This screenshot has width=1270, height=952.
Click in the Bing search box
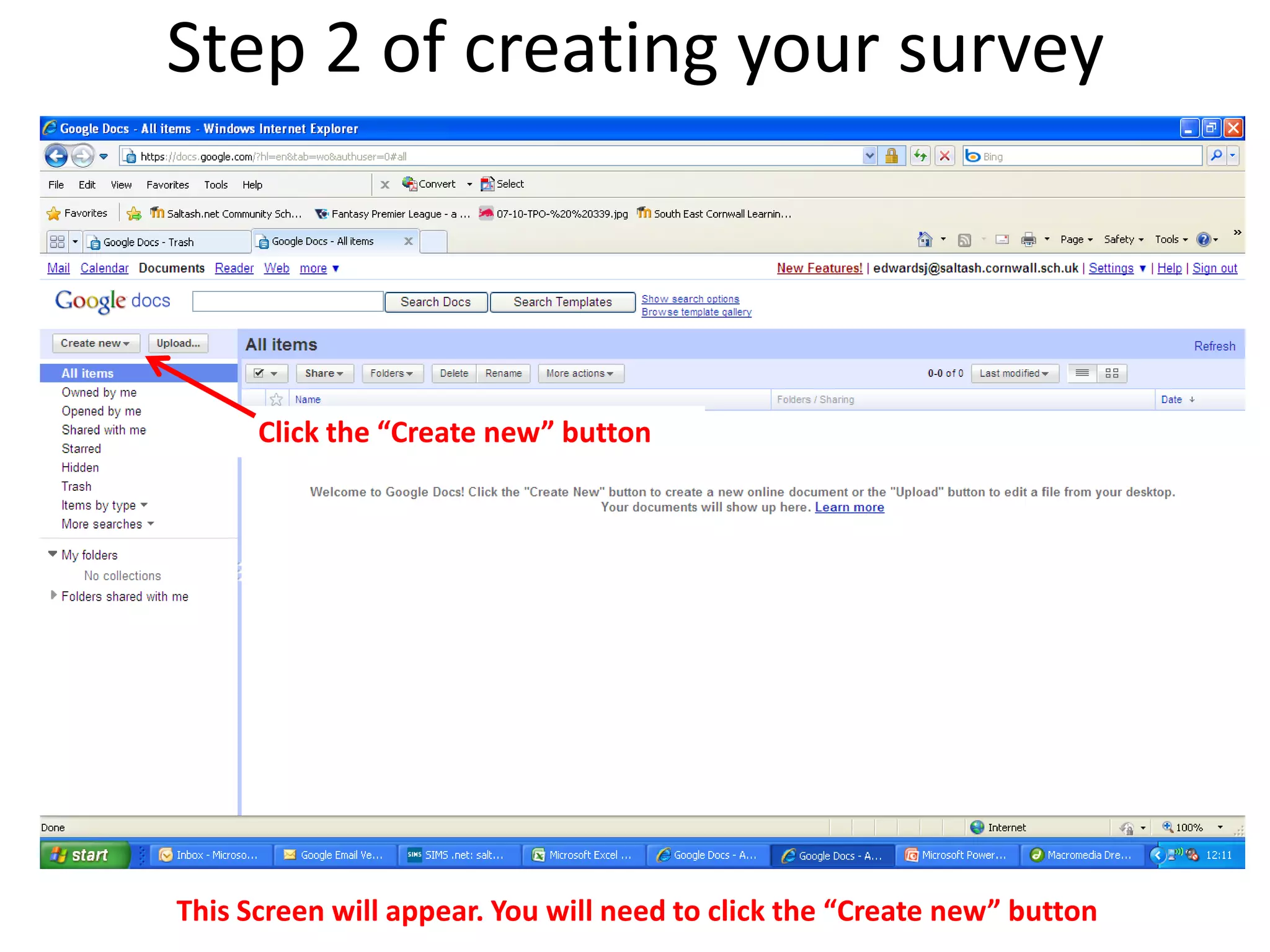pos(1082,156)
